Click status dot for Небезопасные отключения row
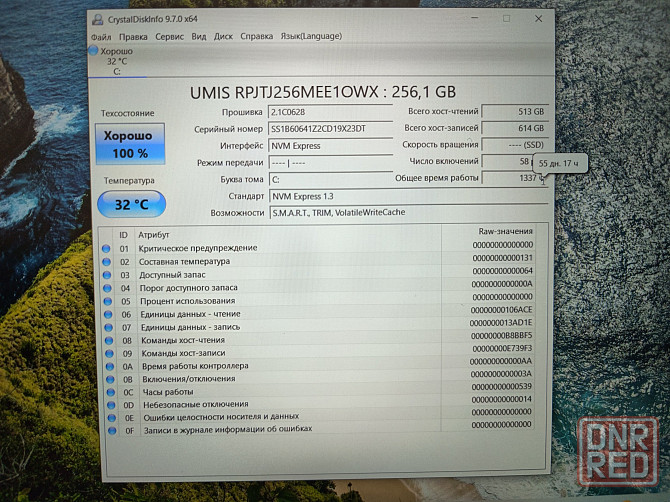 (111, 405)
